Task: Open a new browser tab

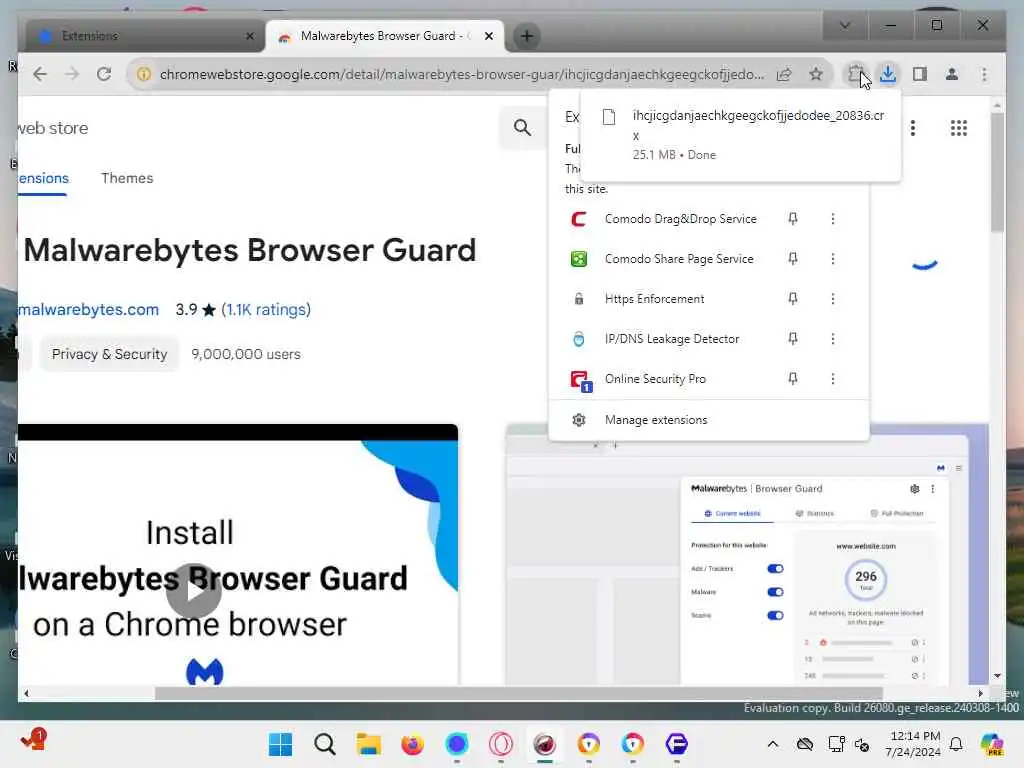Action: coord(527,36)
